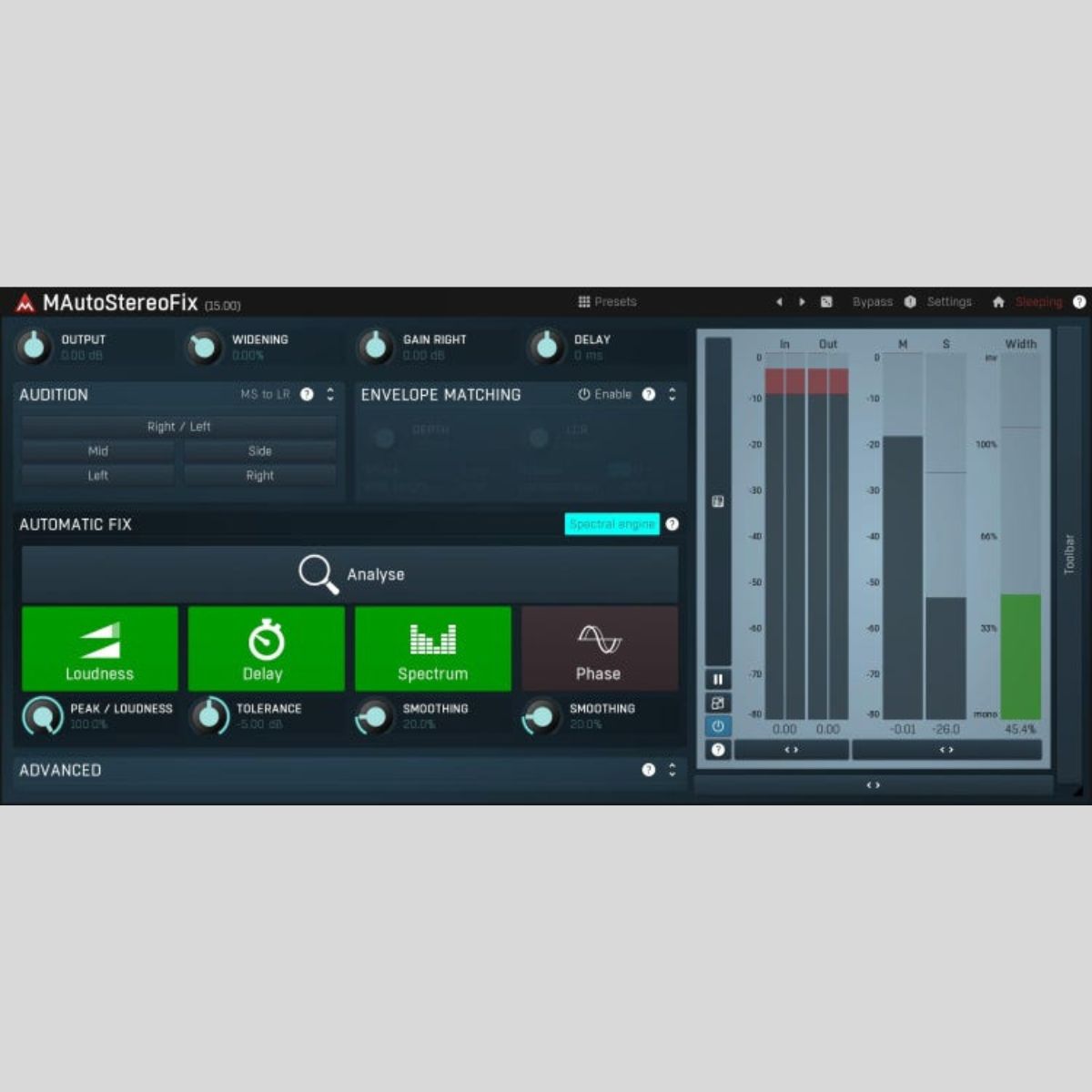Toggle the meters power button
The image size is (1092, 1092).
[718, 726]
